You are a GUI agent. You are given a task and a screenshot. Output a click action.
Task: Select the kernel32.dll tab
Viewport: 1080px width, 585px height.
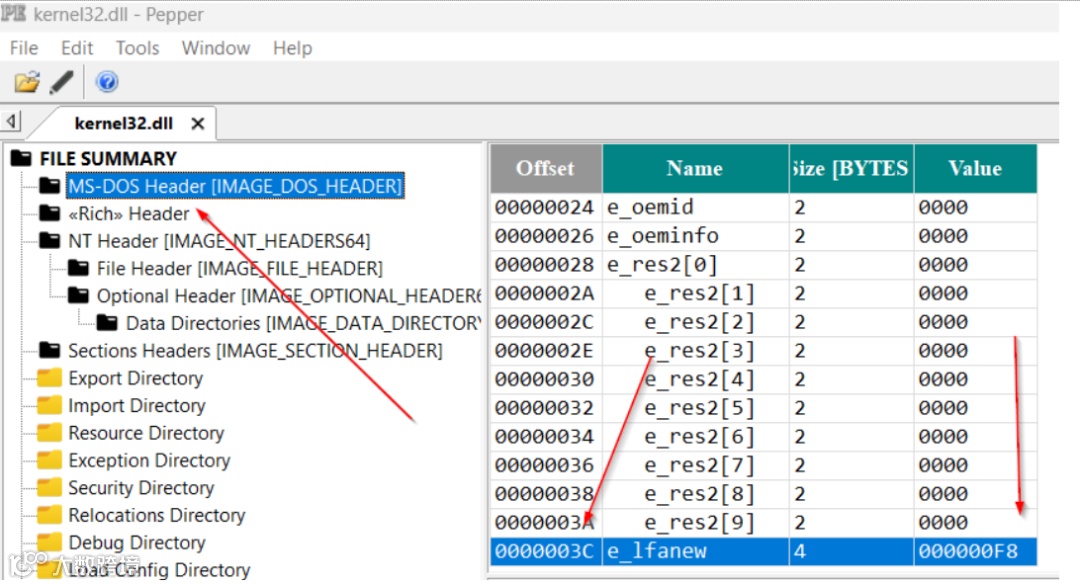pos(124,123)
